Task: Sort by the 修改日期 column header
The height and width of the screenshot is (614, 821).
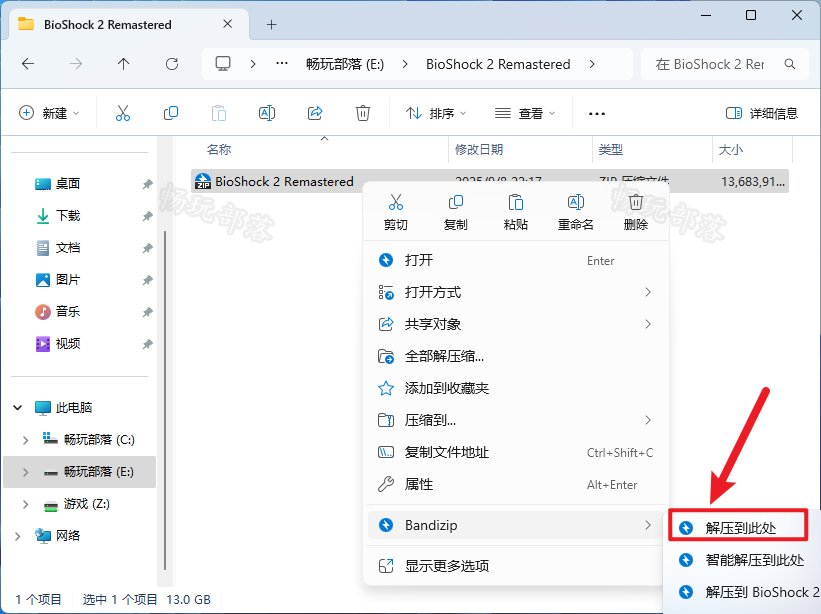Action: point(479,150)
